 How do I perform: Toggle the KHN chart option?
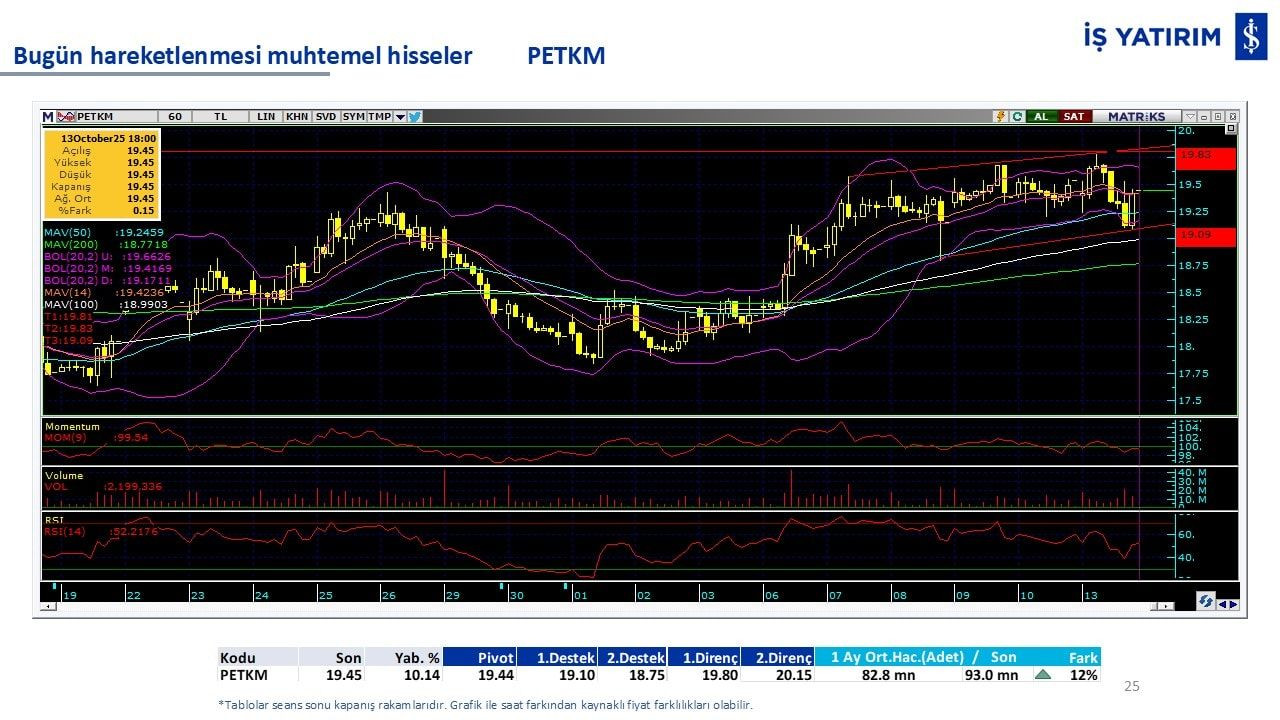point(297,117)
